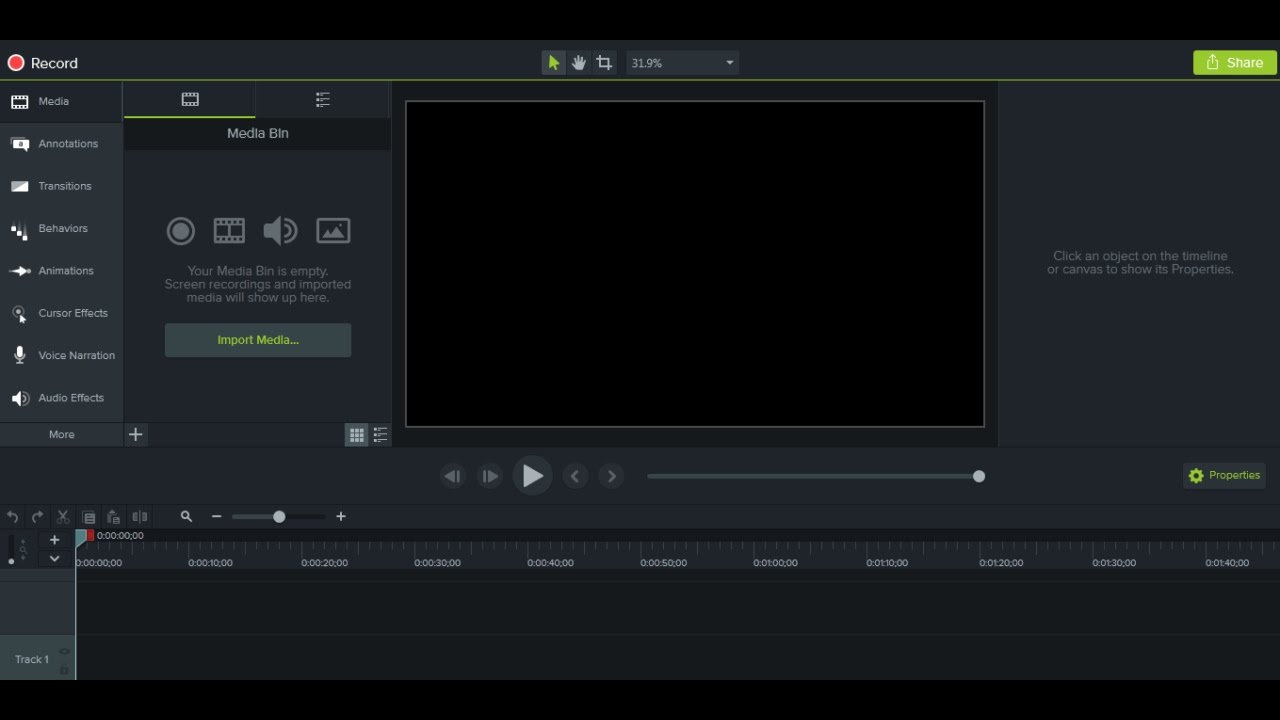This screenshot has height=720, width=1280.
Task: Switch to Library list subtab
Action: 322,99
